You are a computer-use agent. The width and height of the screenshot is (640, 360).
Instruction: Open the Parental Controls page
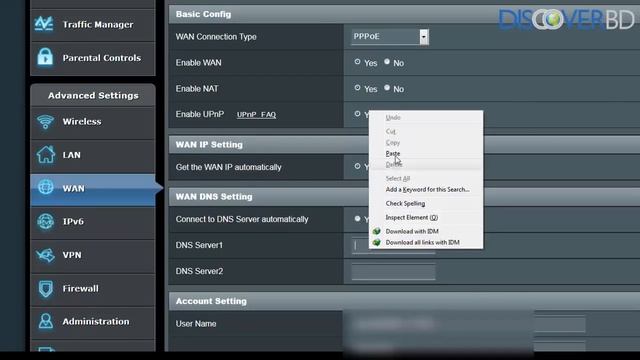[x=93, y=58]
